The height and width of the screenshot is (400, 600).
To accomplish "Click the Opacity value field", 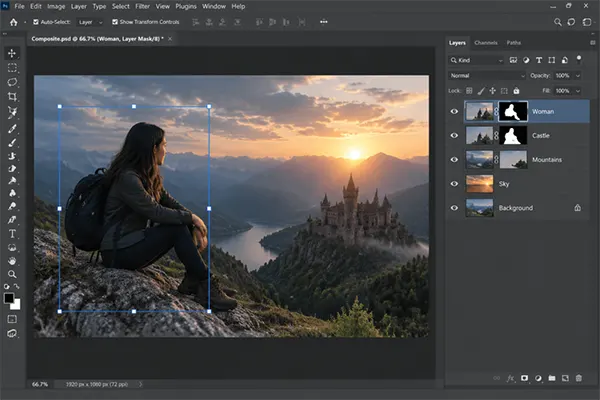I will tap(562, 76).
